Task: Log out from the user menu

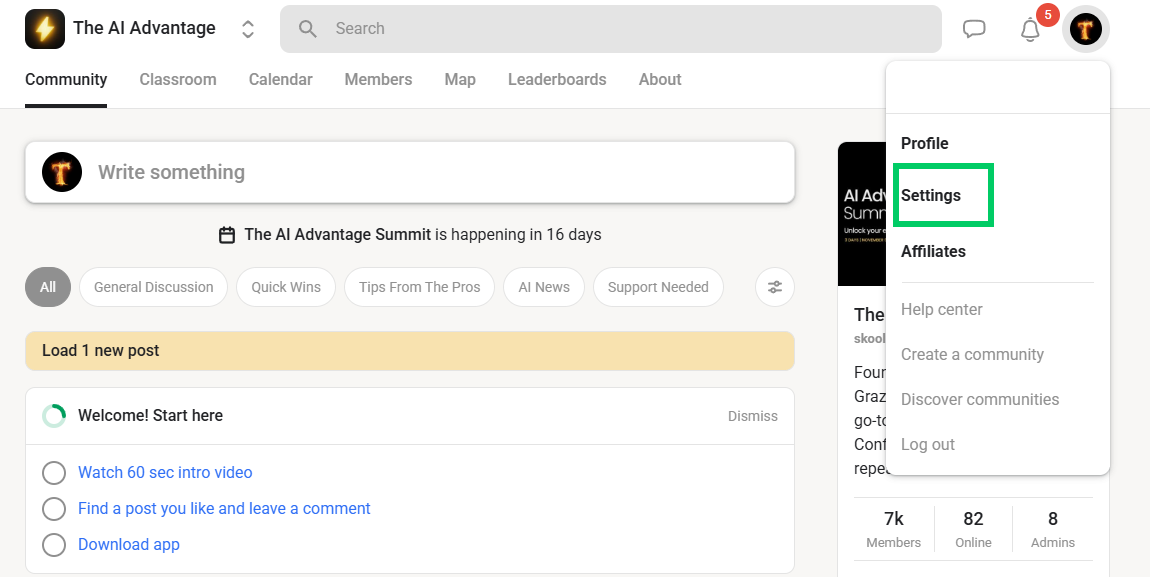Action: (928, 444)
